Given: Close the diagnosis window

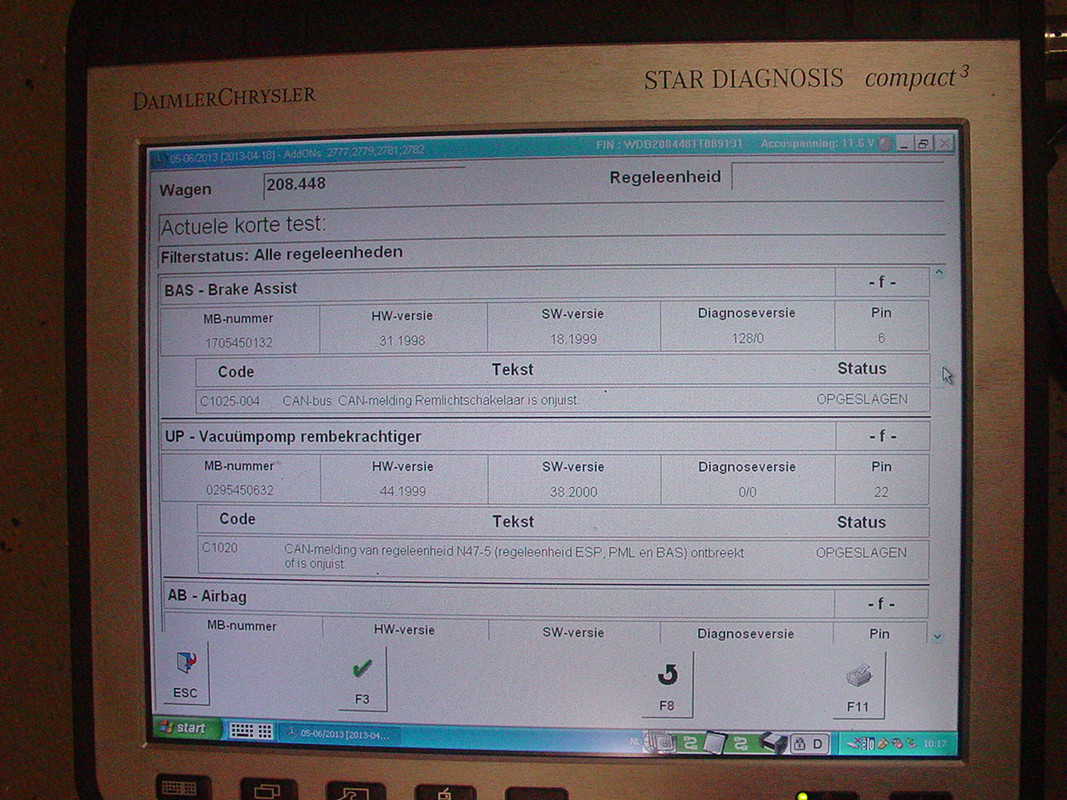Looking at the screenshot, I should click(944, 144).
